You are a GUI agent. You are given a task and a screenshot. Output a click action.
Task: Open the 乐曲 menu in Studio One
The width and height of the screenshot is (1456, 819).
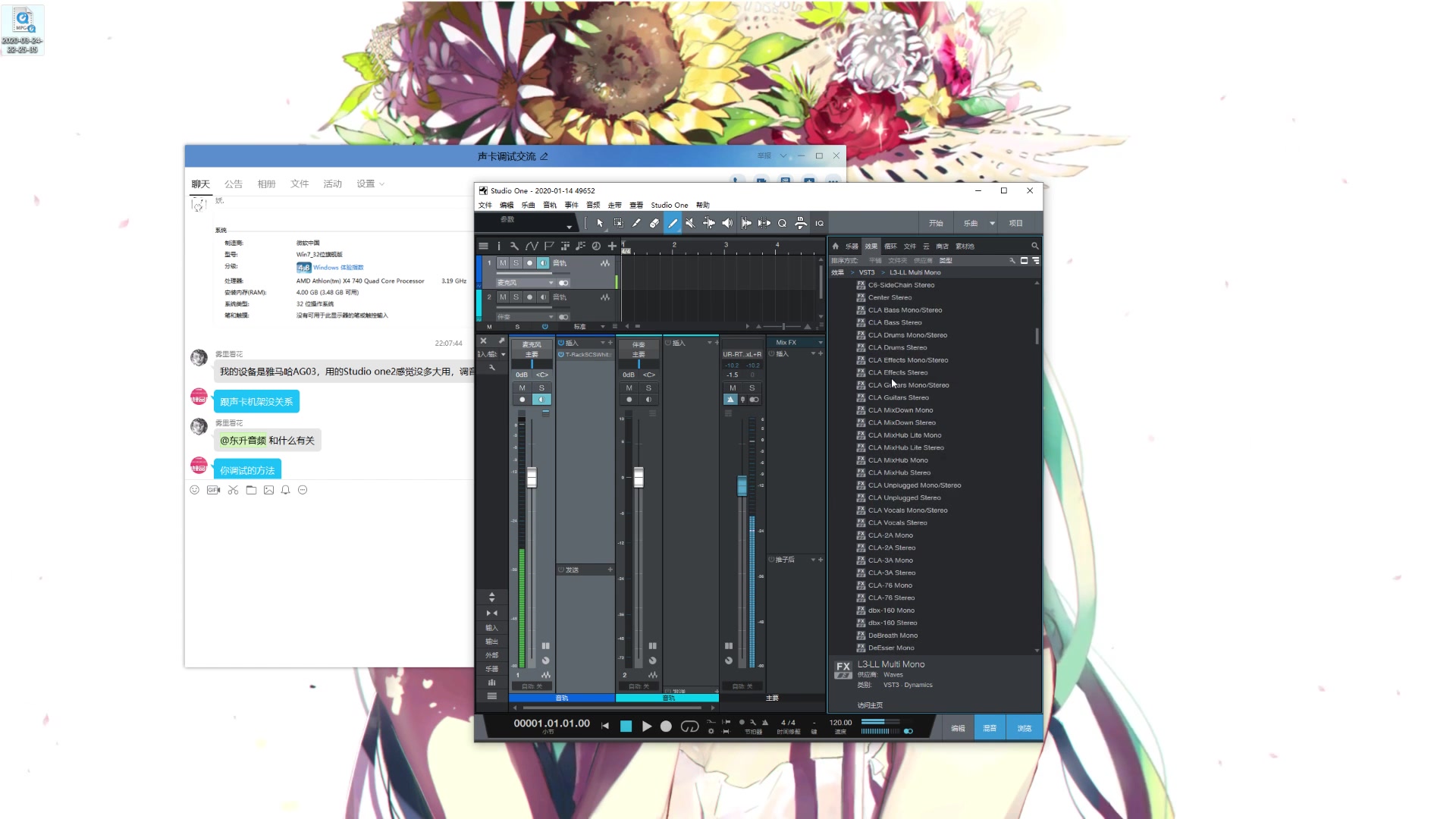pyautogui.click(x=528, y=205)
